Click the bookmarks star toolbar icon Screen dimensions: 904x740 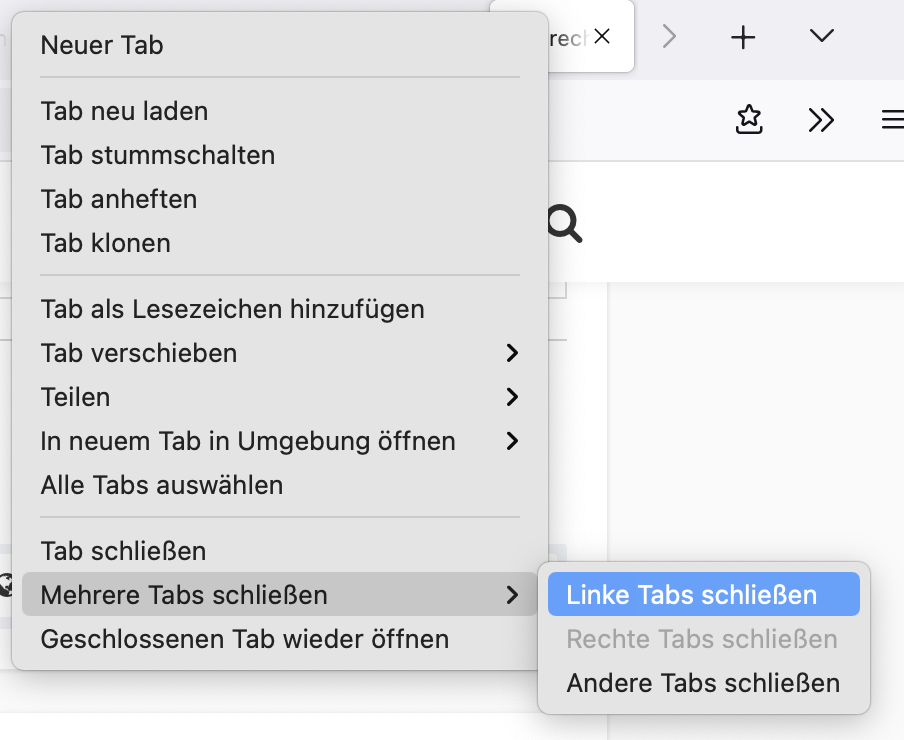[749, 121]
